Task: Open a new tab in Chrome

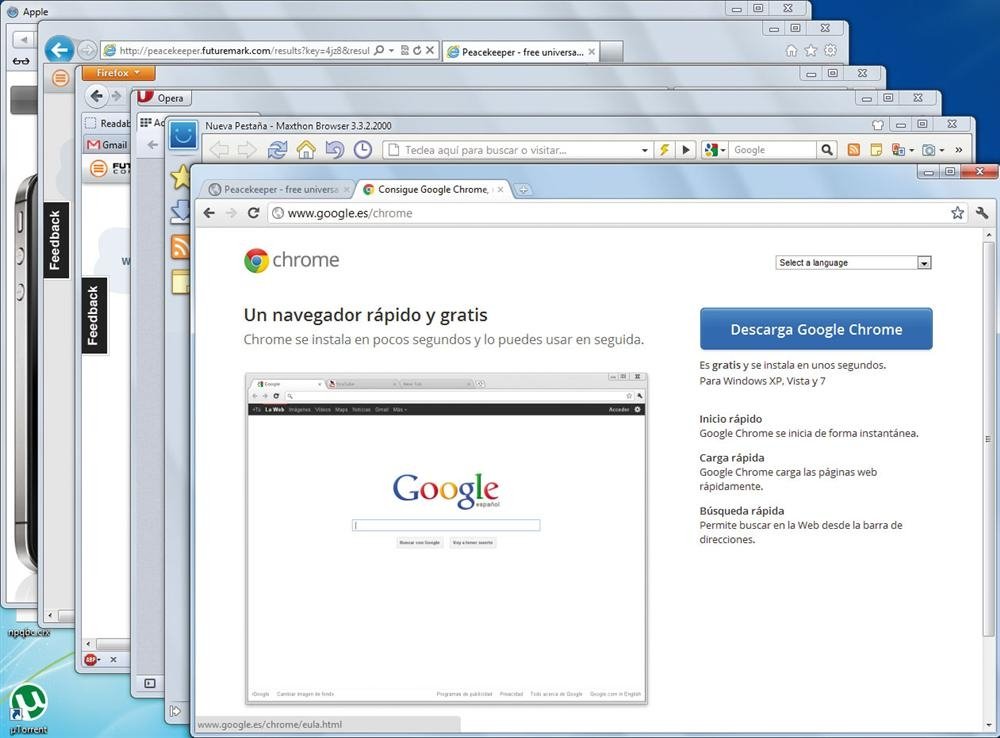Action: (522, 189)
